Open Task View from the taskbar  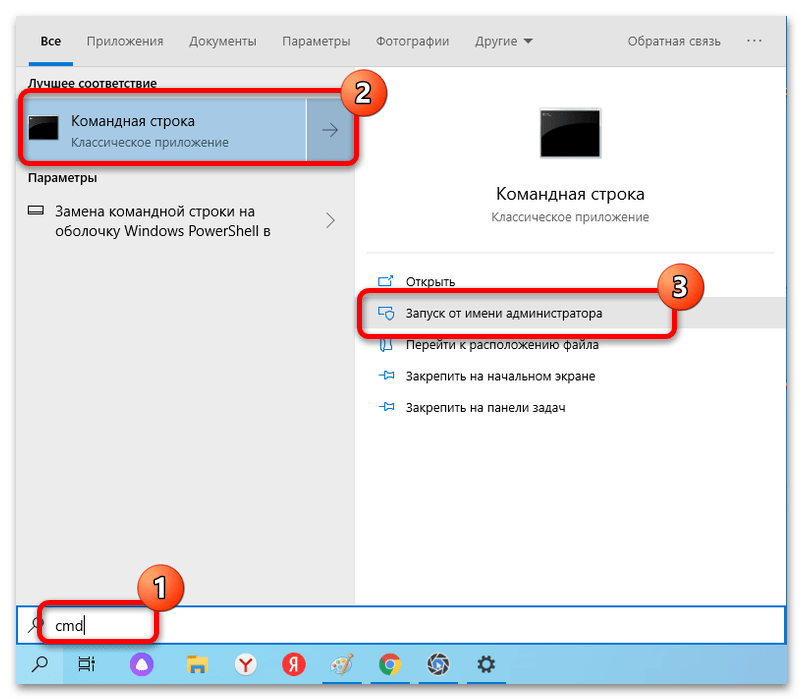point(86,664)
